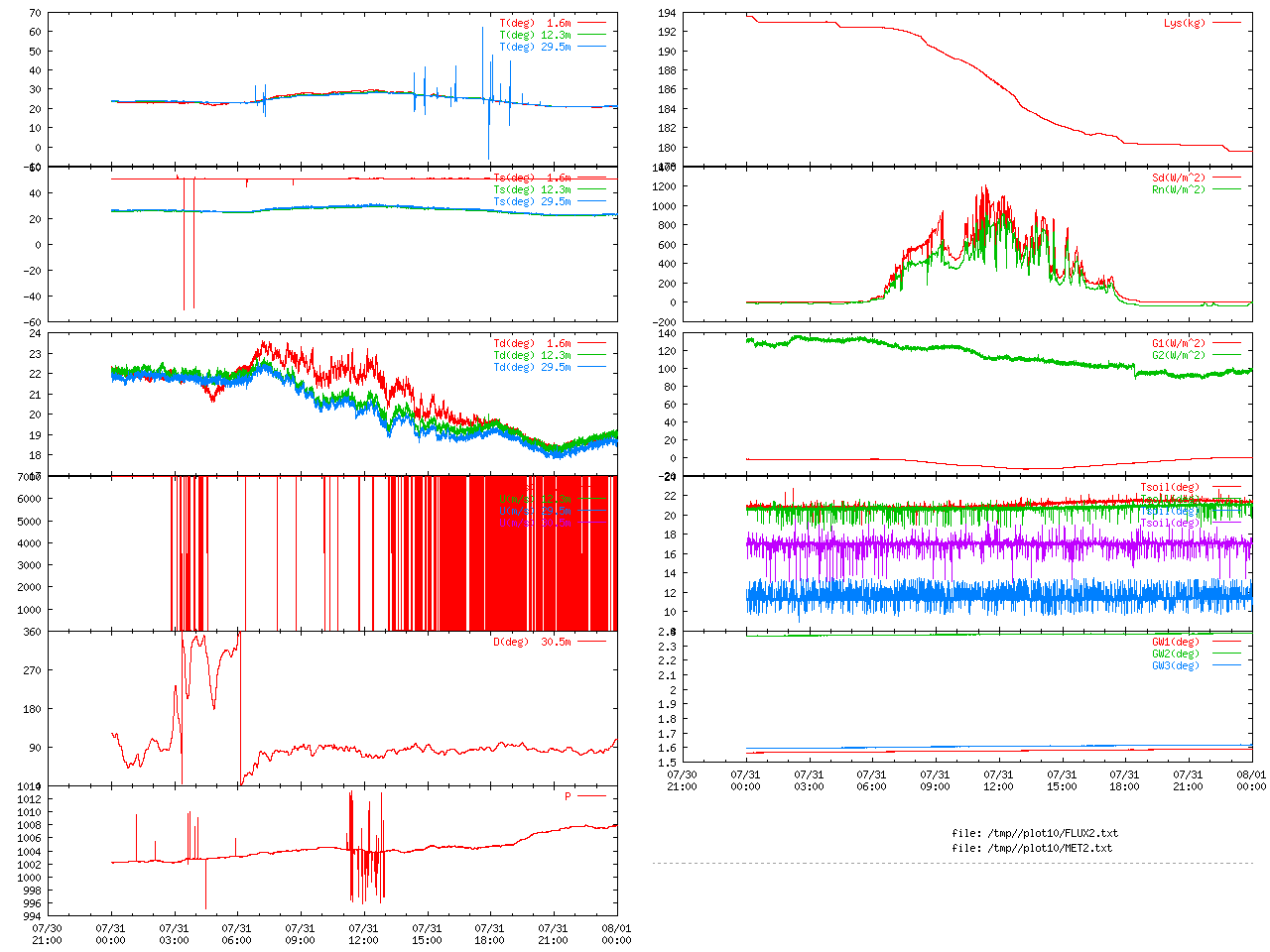Click the Td(deg) 1.6m legend entry
Screen dimensions: 1270x952
[532, 343]
